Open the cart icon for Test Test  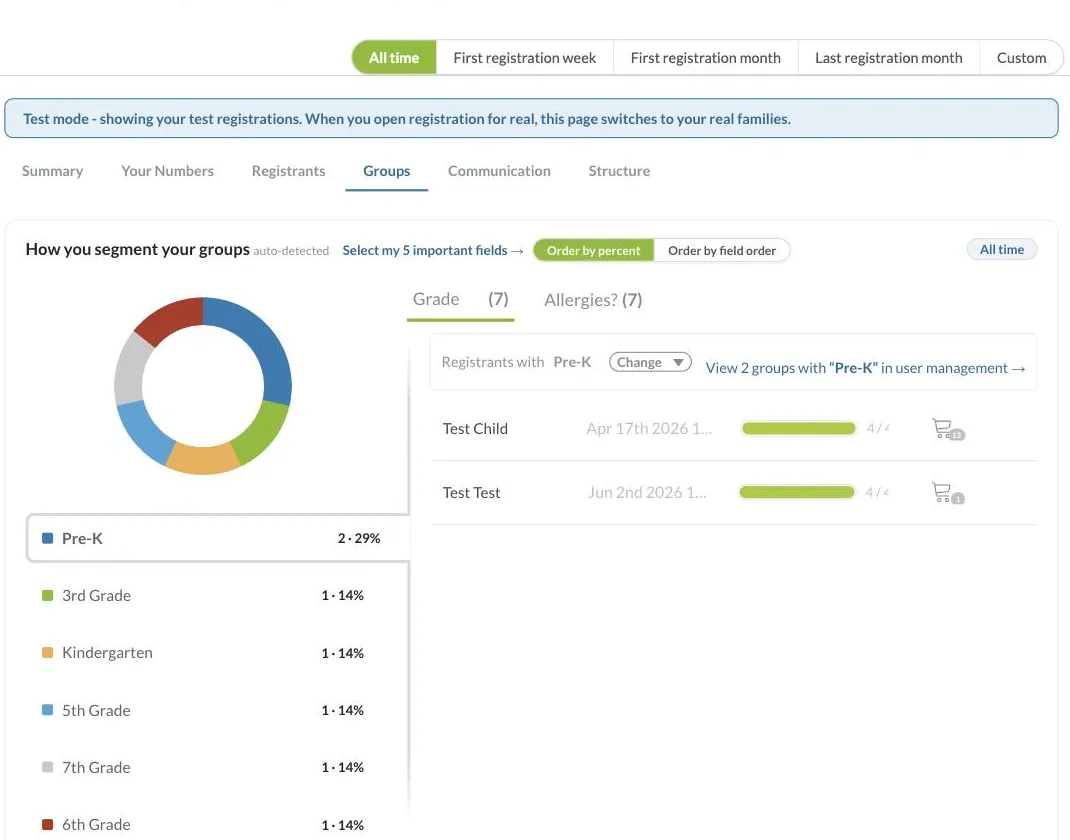pyautogui.click(x=948, y=493)
